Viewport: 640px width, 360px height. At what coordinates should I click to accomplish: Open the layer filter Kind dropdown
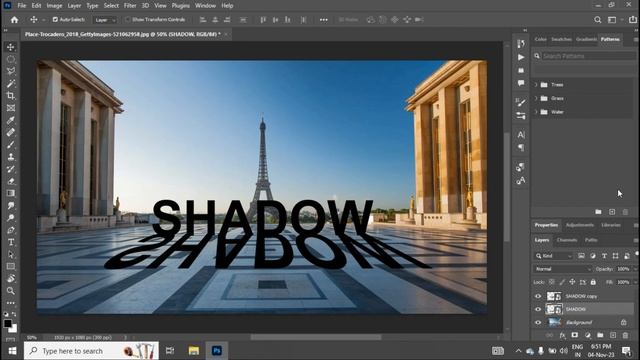[x=553, y=256]
